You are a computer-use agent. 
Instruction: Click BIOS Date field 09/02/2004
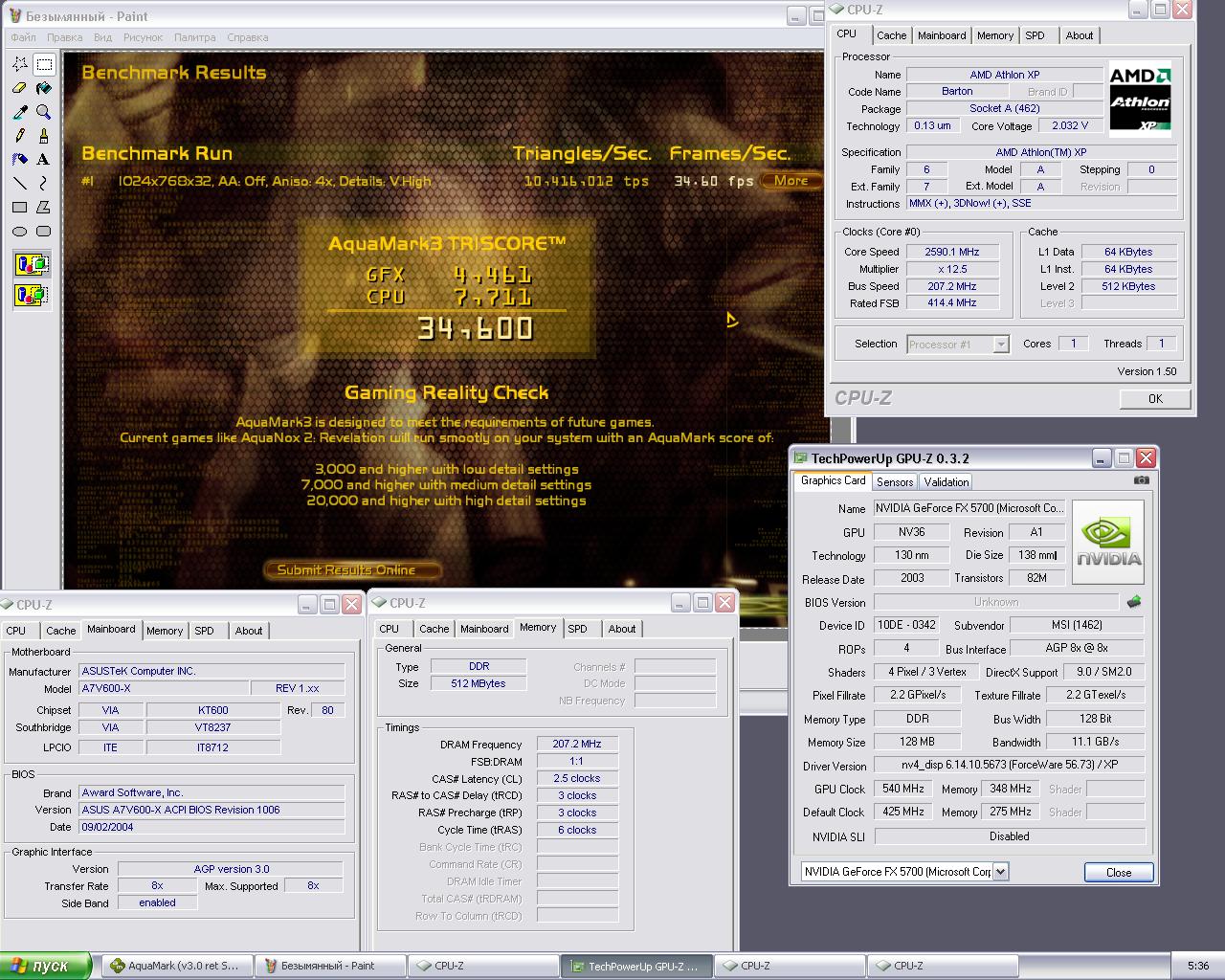tap(212, 827)
